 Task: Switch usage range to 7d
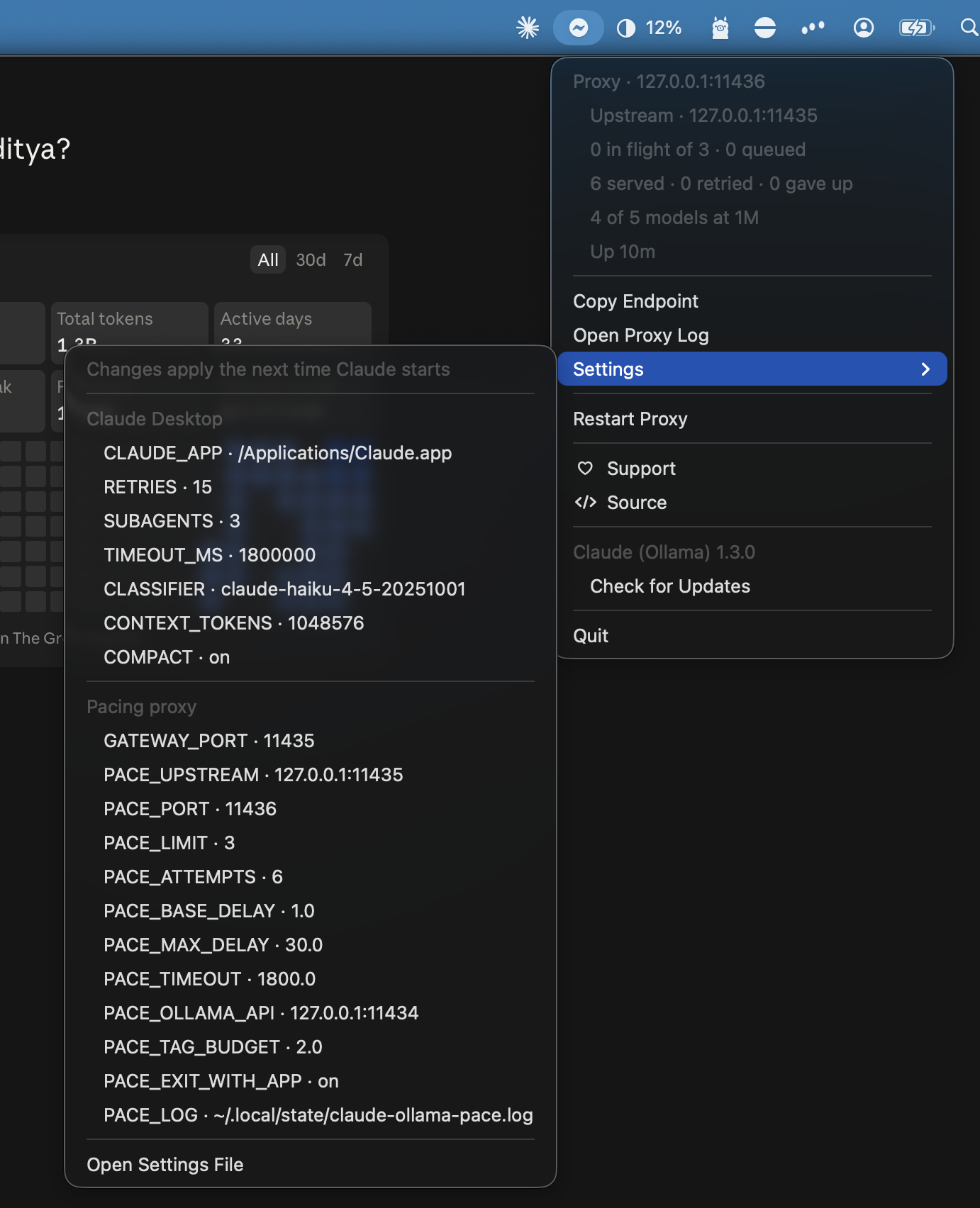pyautogui.click(x=352, y=259)
